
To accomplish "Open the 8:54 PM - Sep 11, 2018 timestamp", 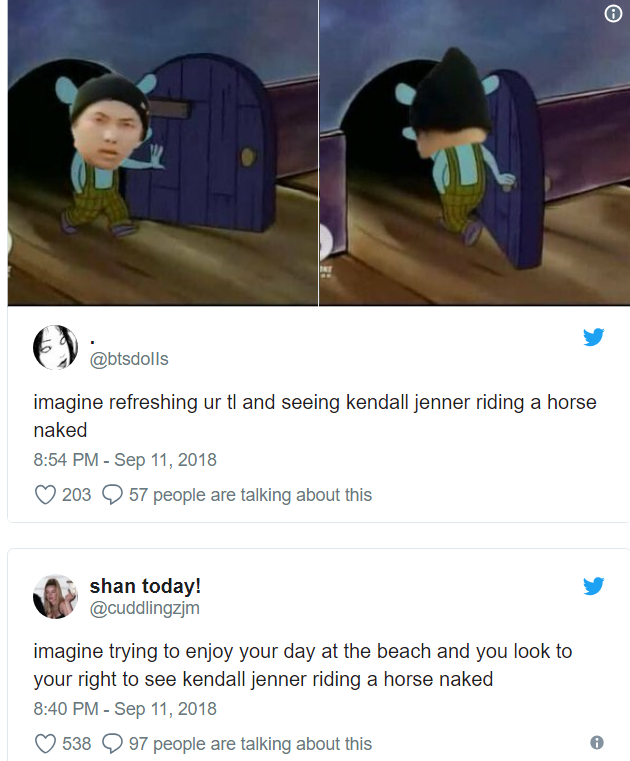I will tap(125, 460).
